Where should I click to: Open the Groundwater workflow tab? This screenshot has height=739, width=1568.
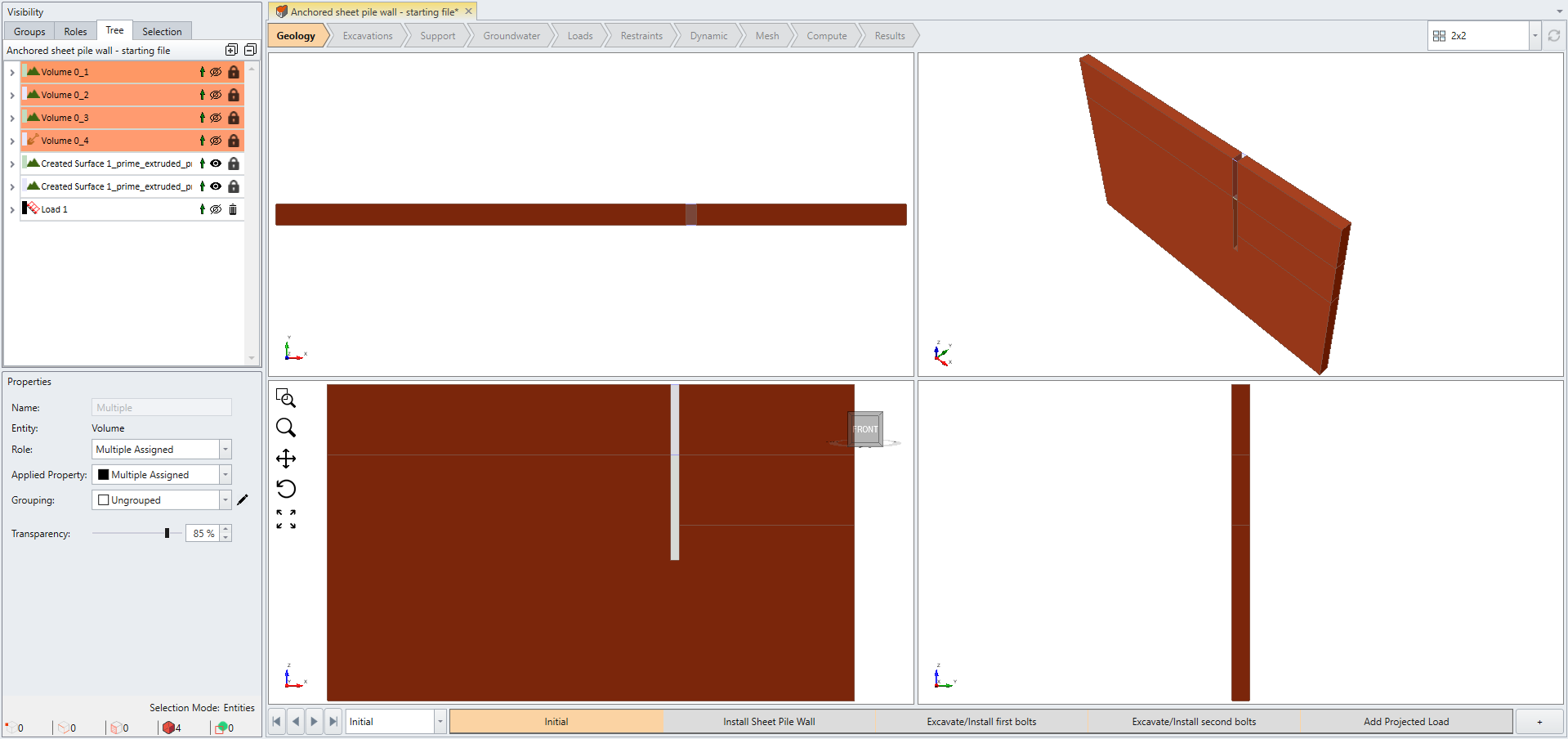pos(511,36)
